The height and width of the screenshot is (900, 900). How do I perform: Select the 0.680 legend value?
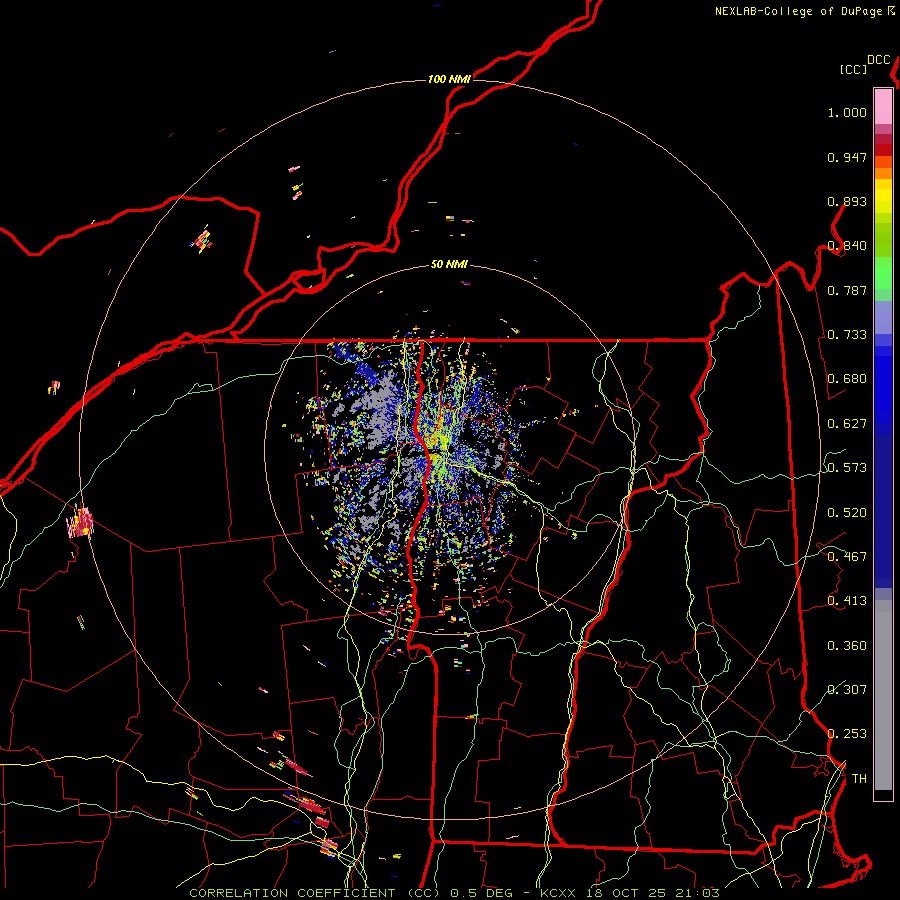pos(847,379)
